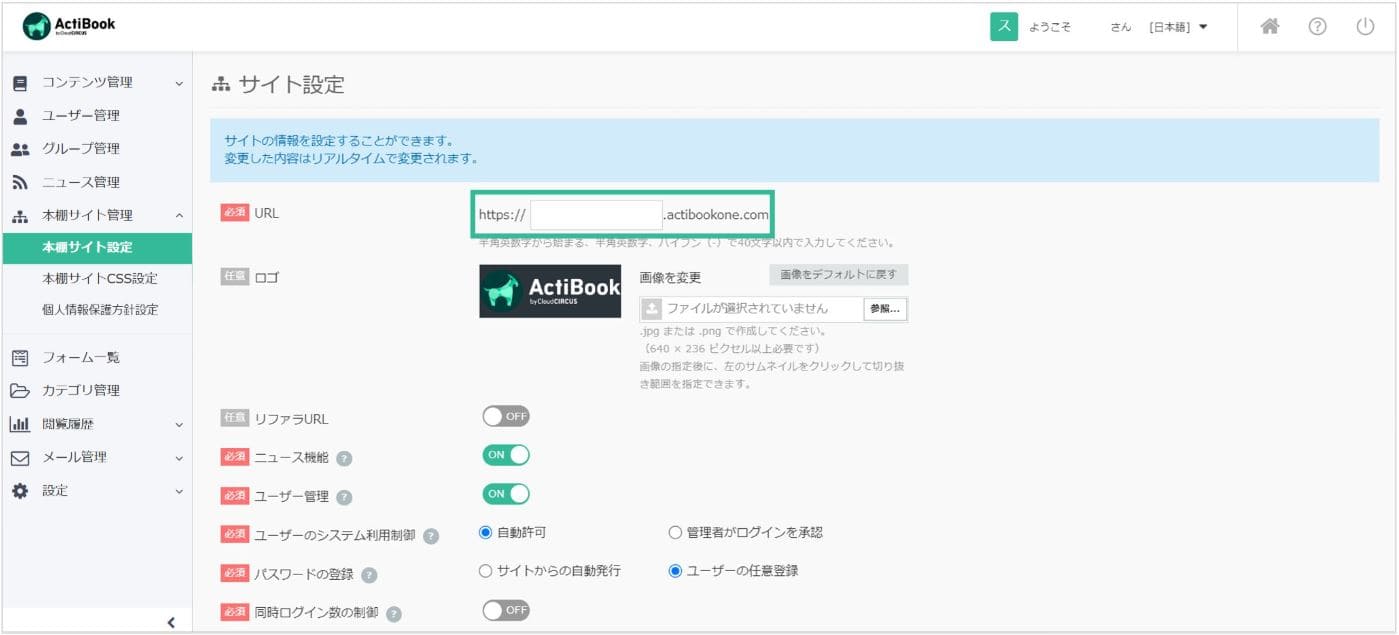Screen dimensions: 1399x635
Task: Select 管理者がログインを承認 radio option
Action: click(675, 532)
